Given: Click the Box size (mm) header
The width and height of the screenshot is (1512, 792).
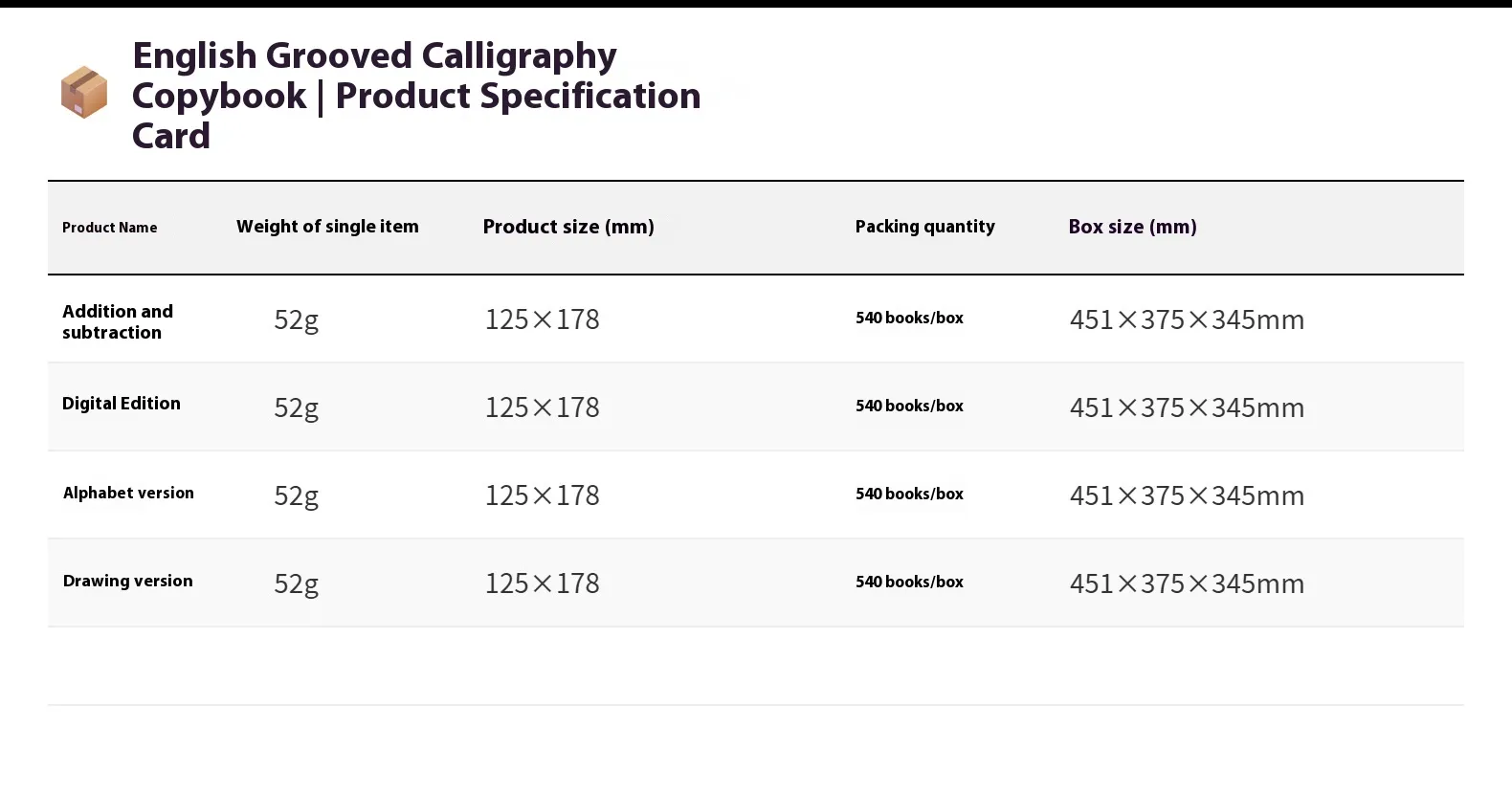Looking at the screenshot, I should 1132,227.
